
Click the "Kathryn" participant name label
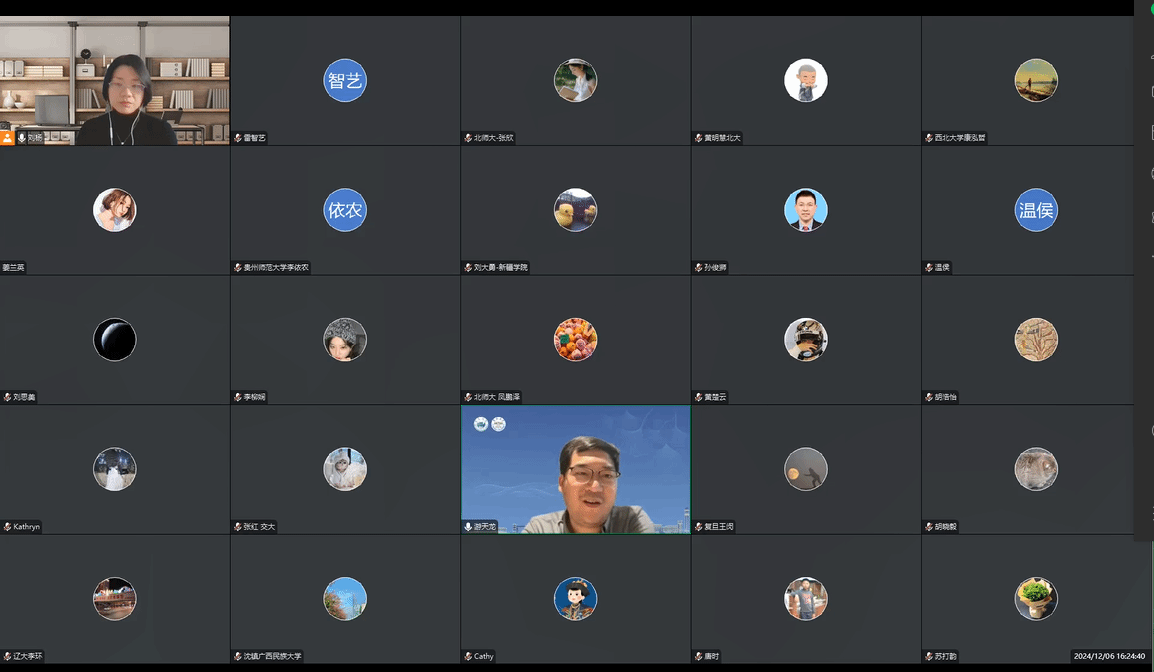[x=27, y=527]
